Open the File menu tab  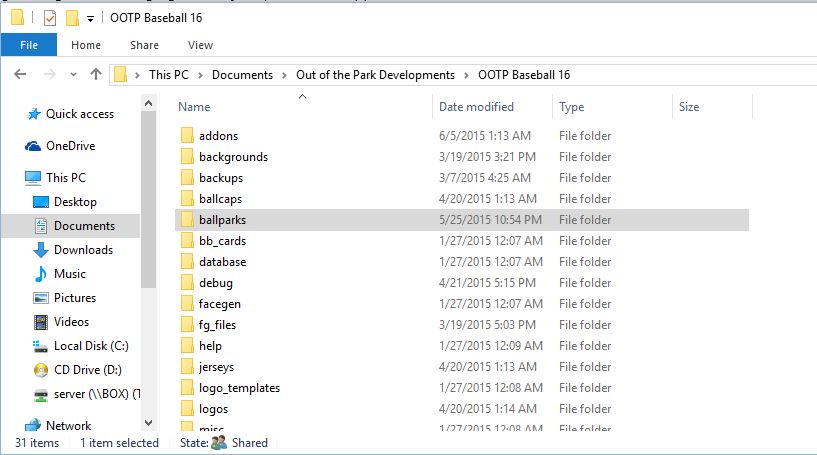(29, 45)
